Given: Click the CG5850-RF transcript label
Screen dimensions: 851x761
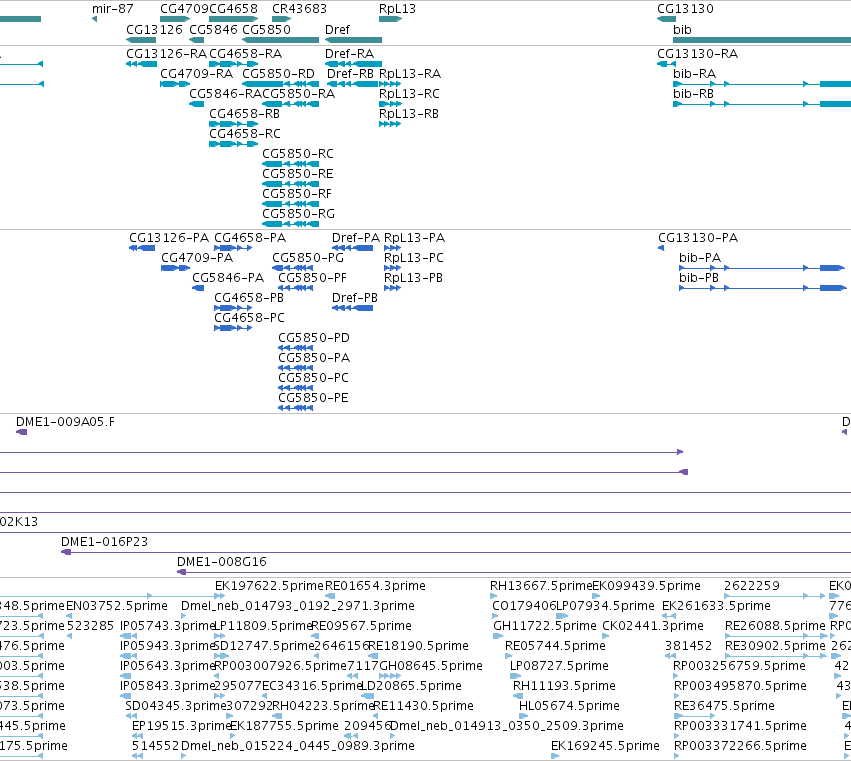Looking at the screenshot, I should point(297,194).
